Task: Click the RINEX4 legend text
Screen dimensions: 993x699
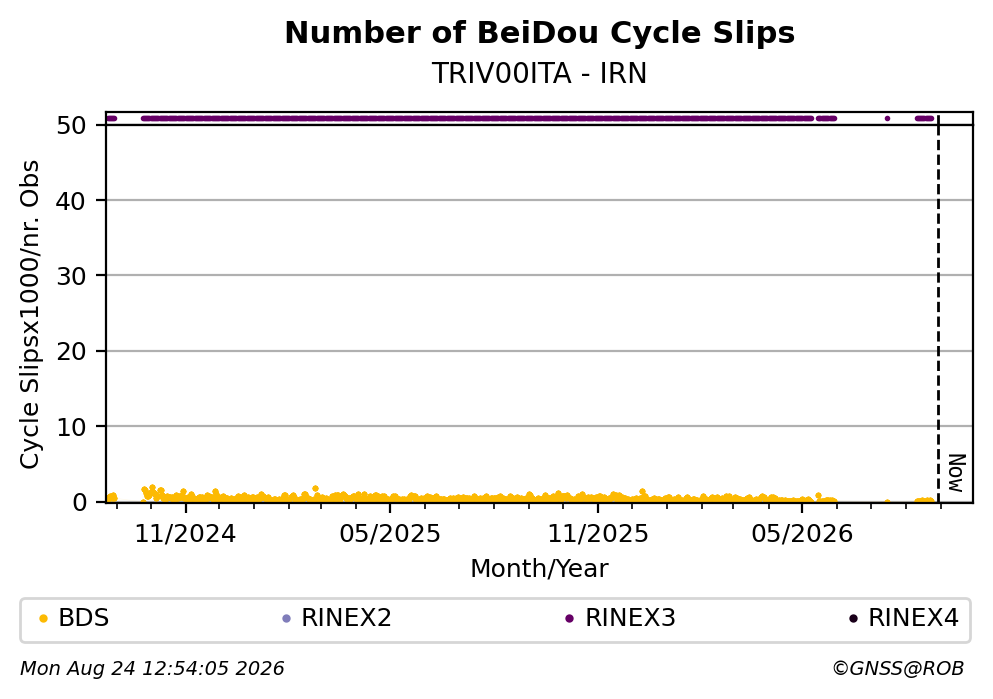Action: 913,618
